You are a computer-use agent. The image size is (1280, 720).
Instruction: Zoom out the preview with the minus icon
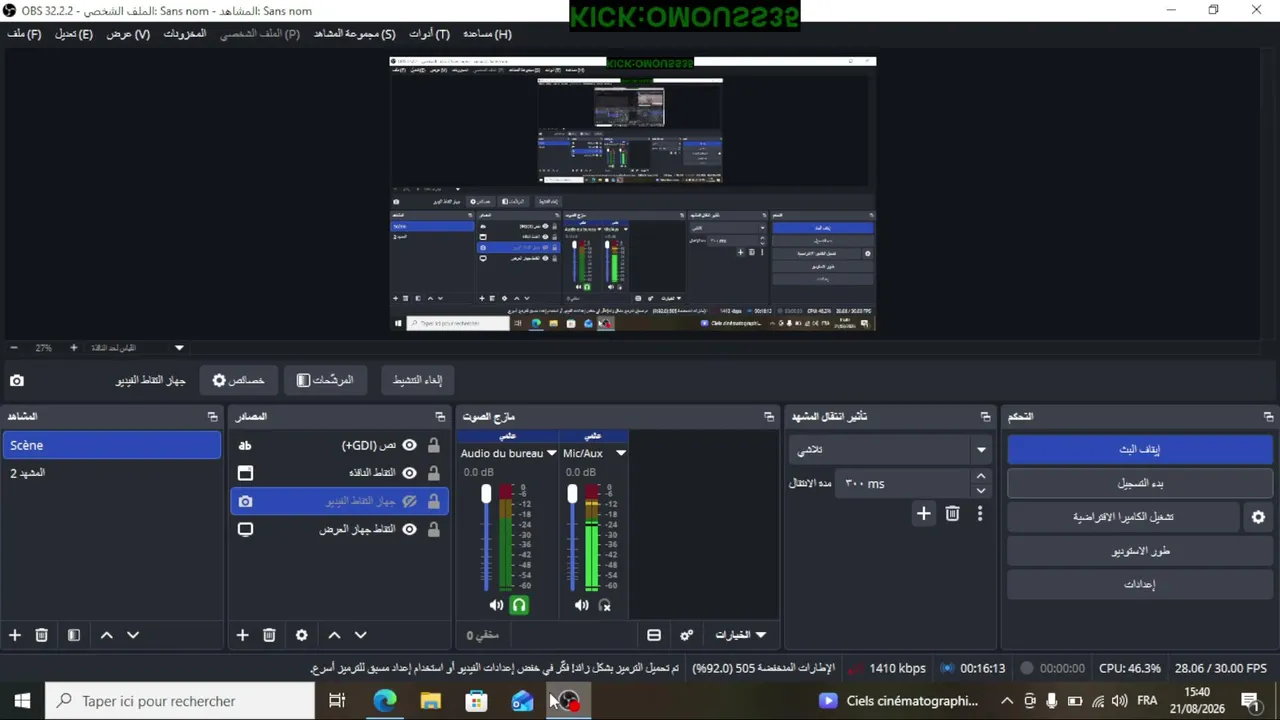pos(14,348)
